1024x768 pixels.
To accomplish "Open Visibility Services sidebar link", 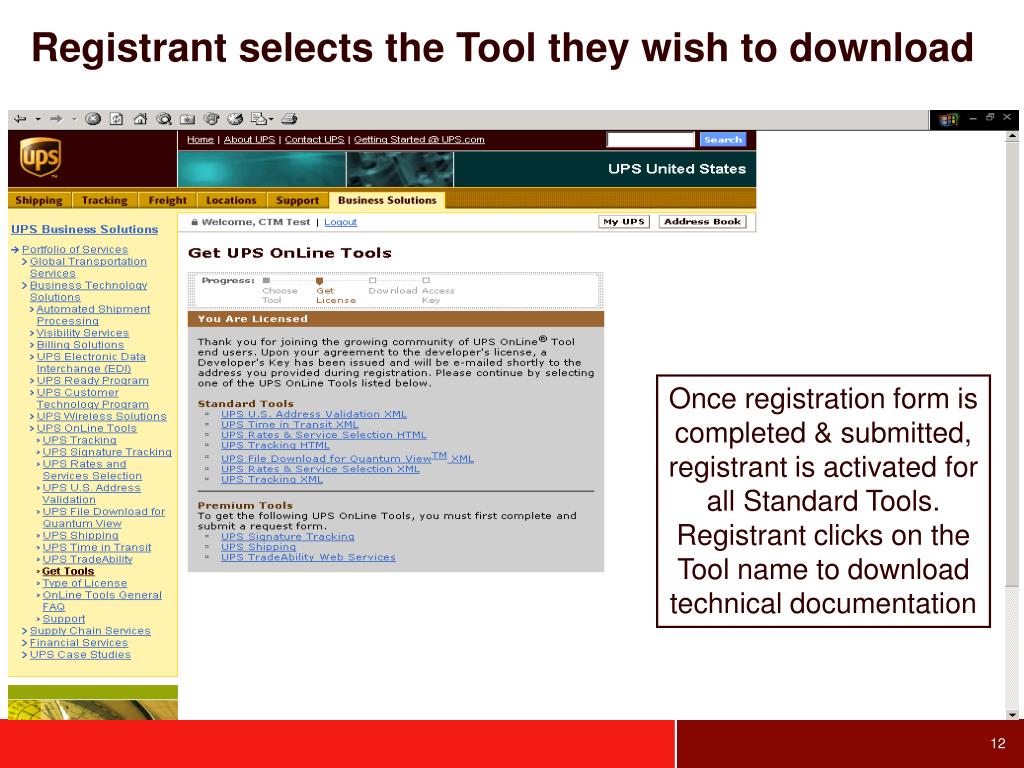I will (82, 332).
